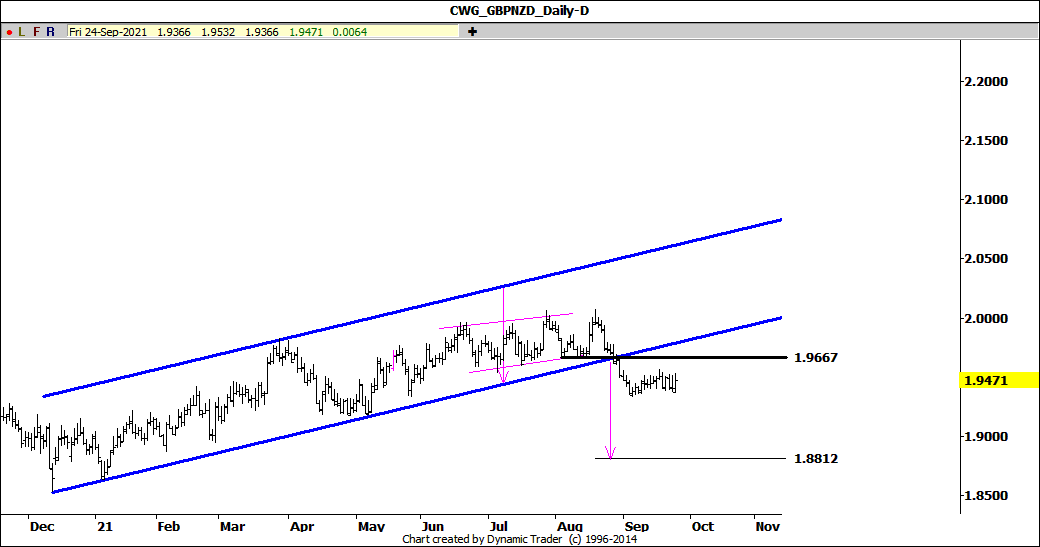Click the 1.9000 price axis label

tap(986, 436)
